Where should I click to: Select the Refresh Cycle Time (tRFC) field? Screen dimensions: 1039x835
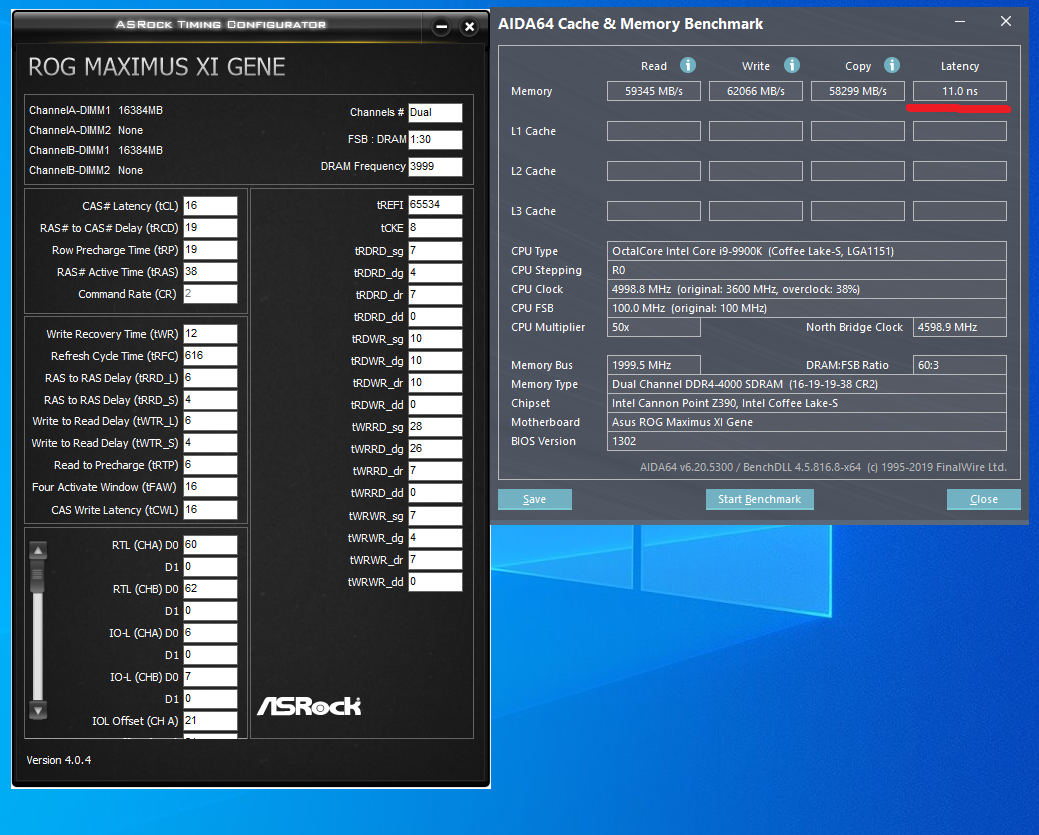point(210,355)
